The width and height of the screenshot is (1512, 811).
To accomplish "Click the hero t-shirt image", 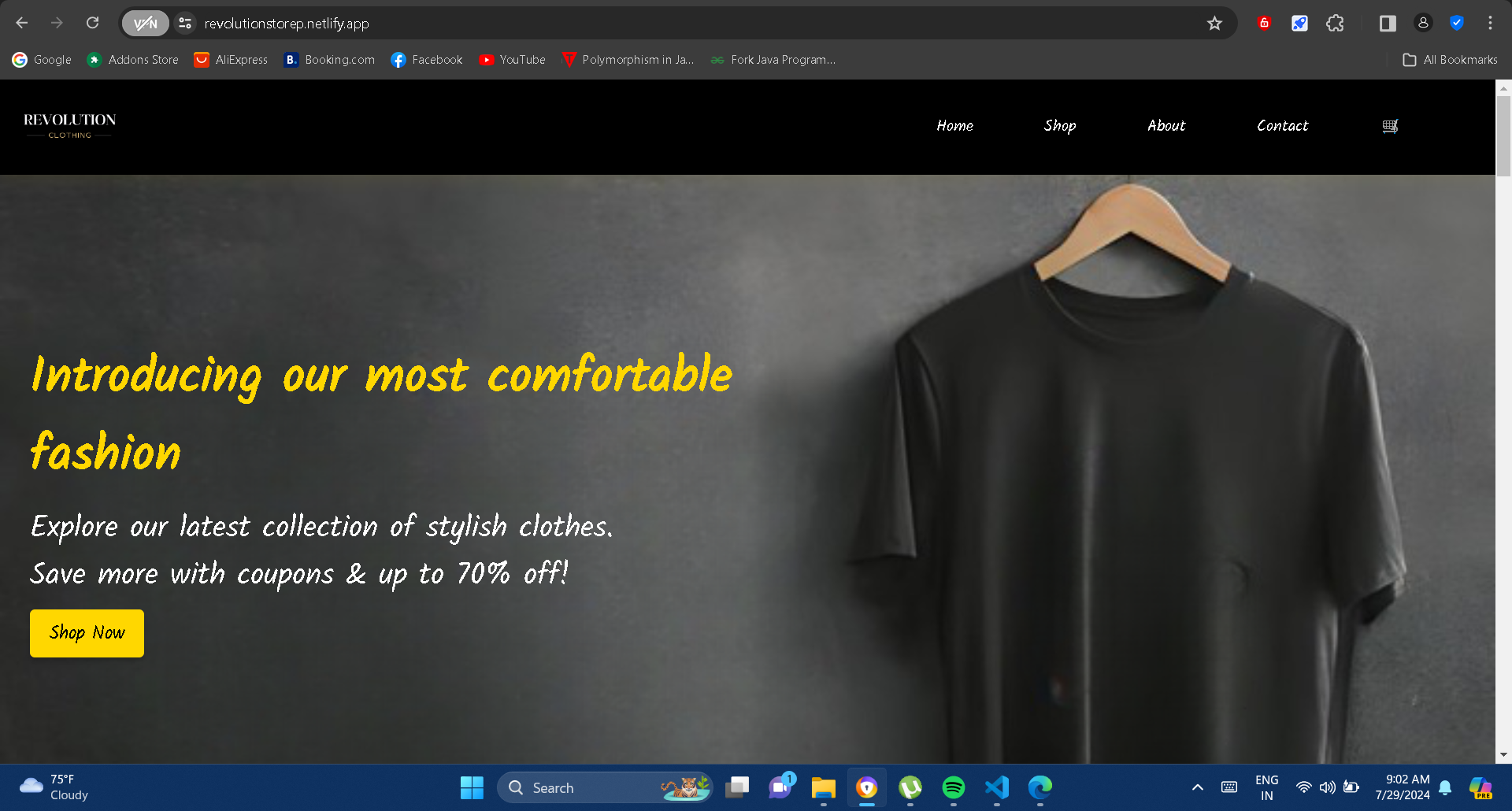I will click(1126, 472).
